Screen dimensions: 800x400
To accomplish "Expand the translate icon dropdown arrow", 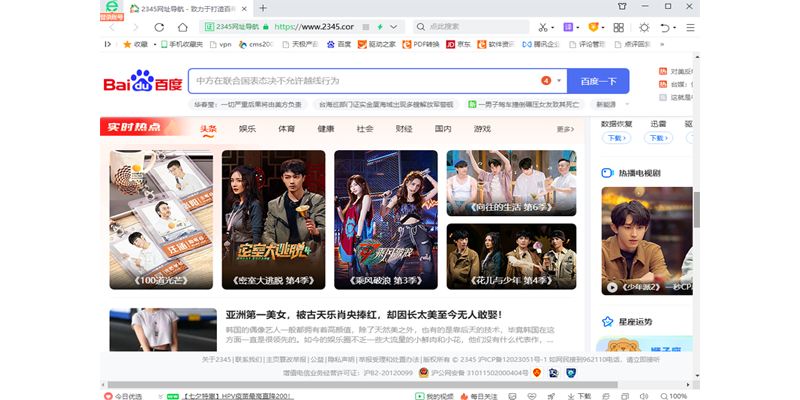I will (x=578, y=28).
